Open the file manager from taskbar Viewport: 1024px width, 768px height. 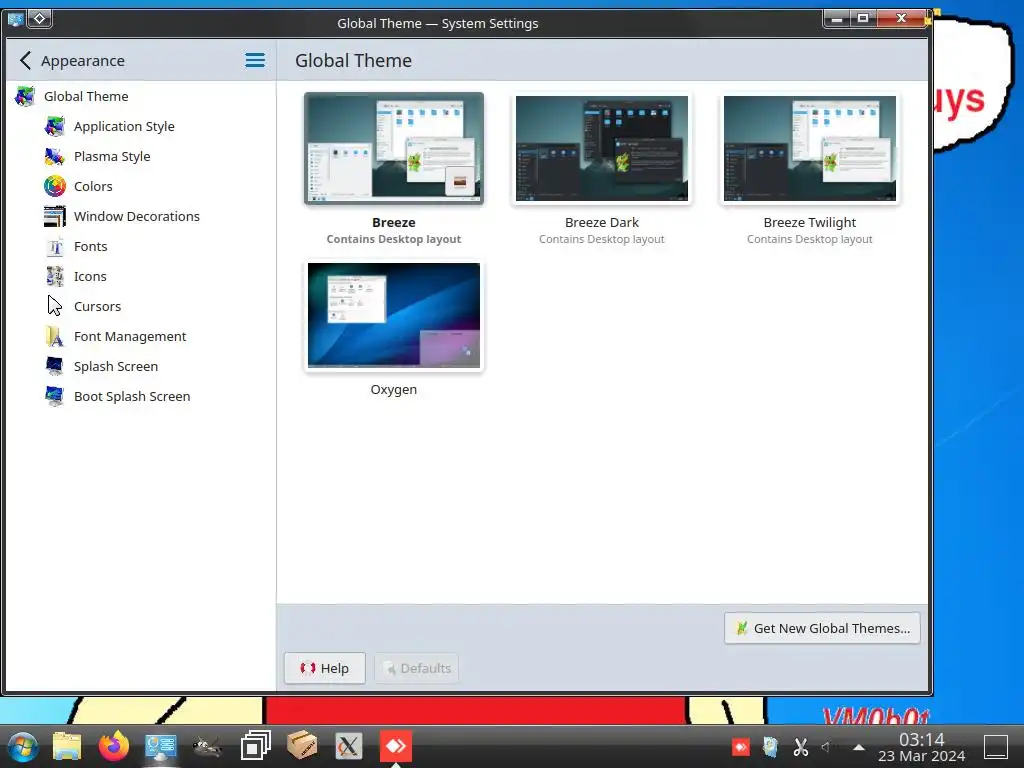(67, 746)
